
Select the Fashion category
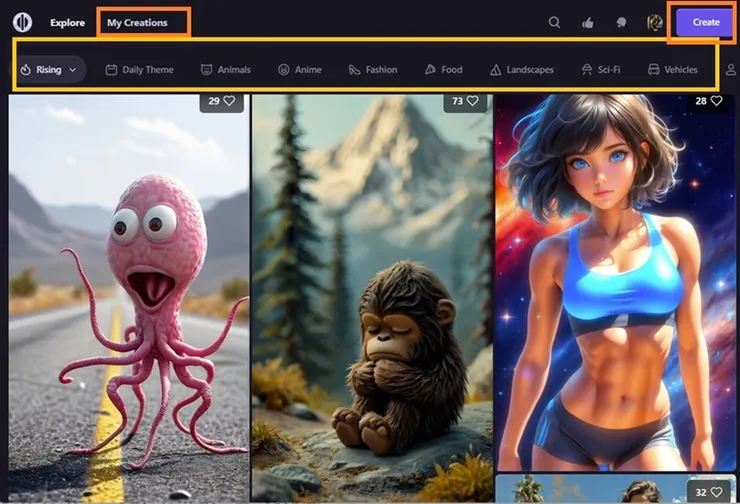tap(373, 70)
